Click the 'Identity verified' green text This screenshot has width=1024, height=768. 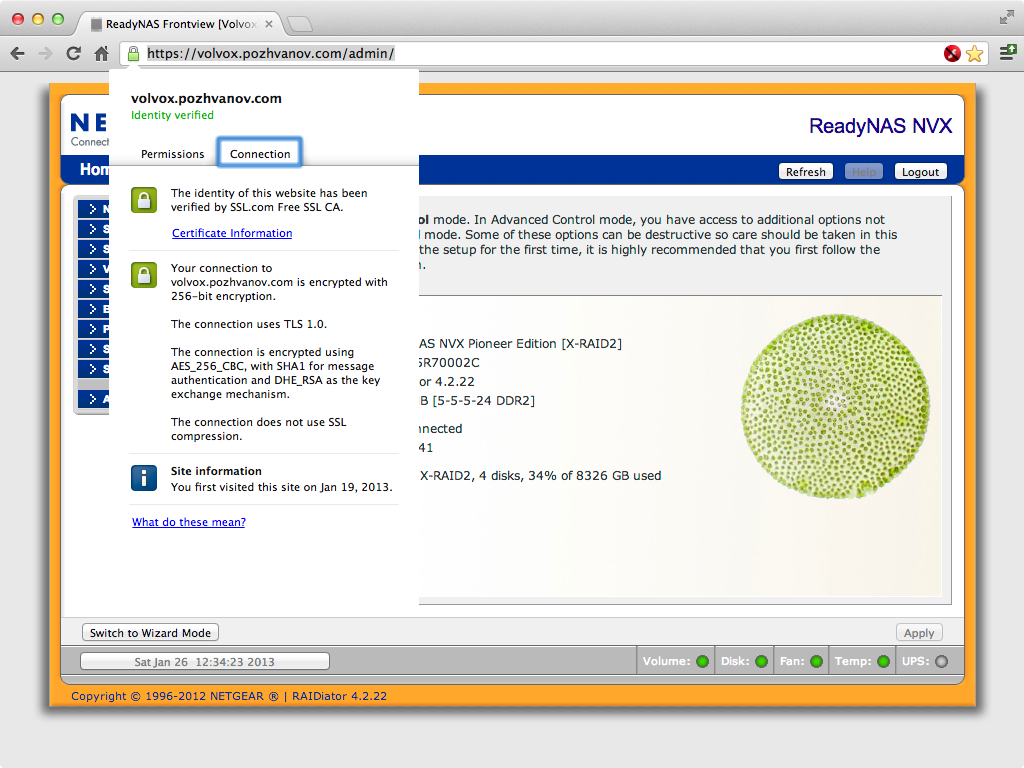tap(172, 115)
